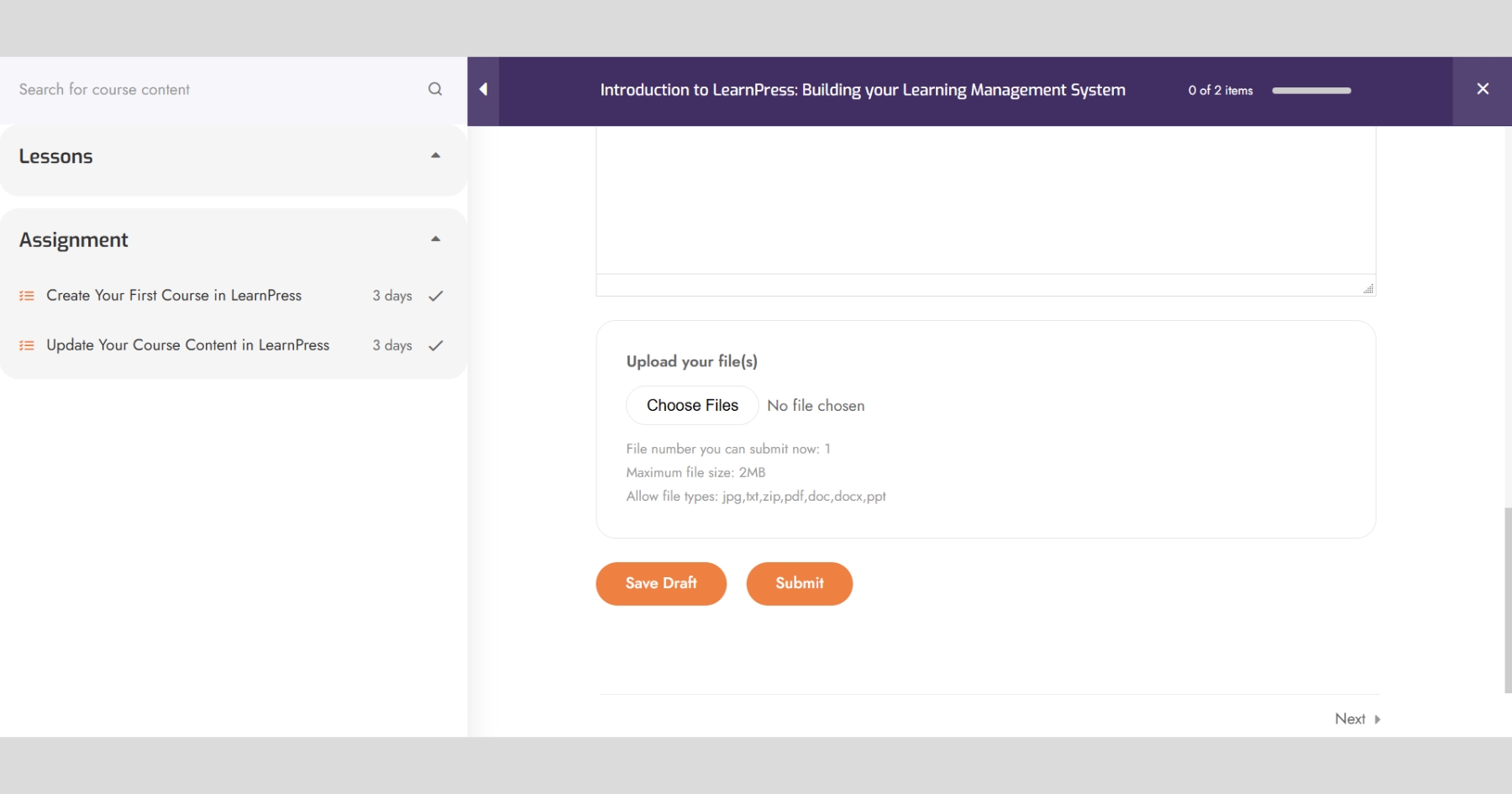
Task: Collapse the Lessons section
Action: [x=435, y=155]
